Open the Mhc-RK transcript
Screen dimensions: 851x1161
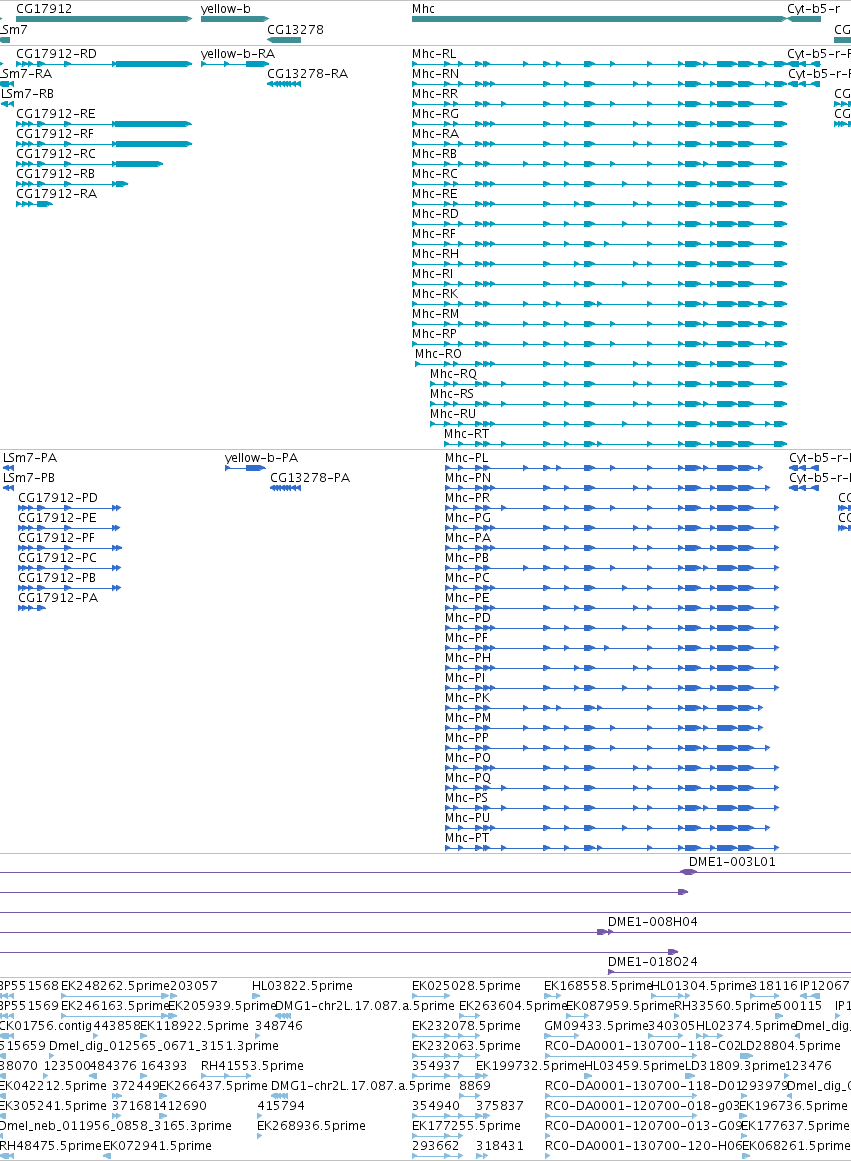click(435, 294)
